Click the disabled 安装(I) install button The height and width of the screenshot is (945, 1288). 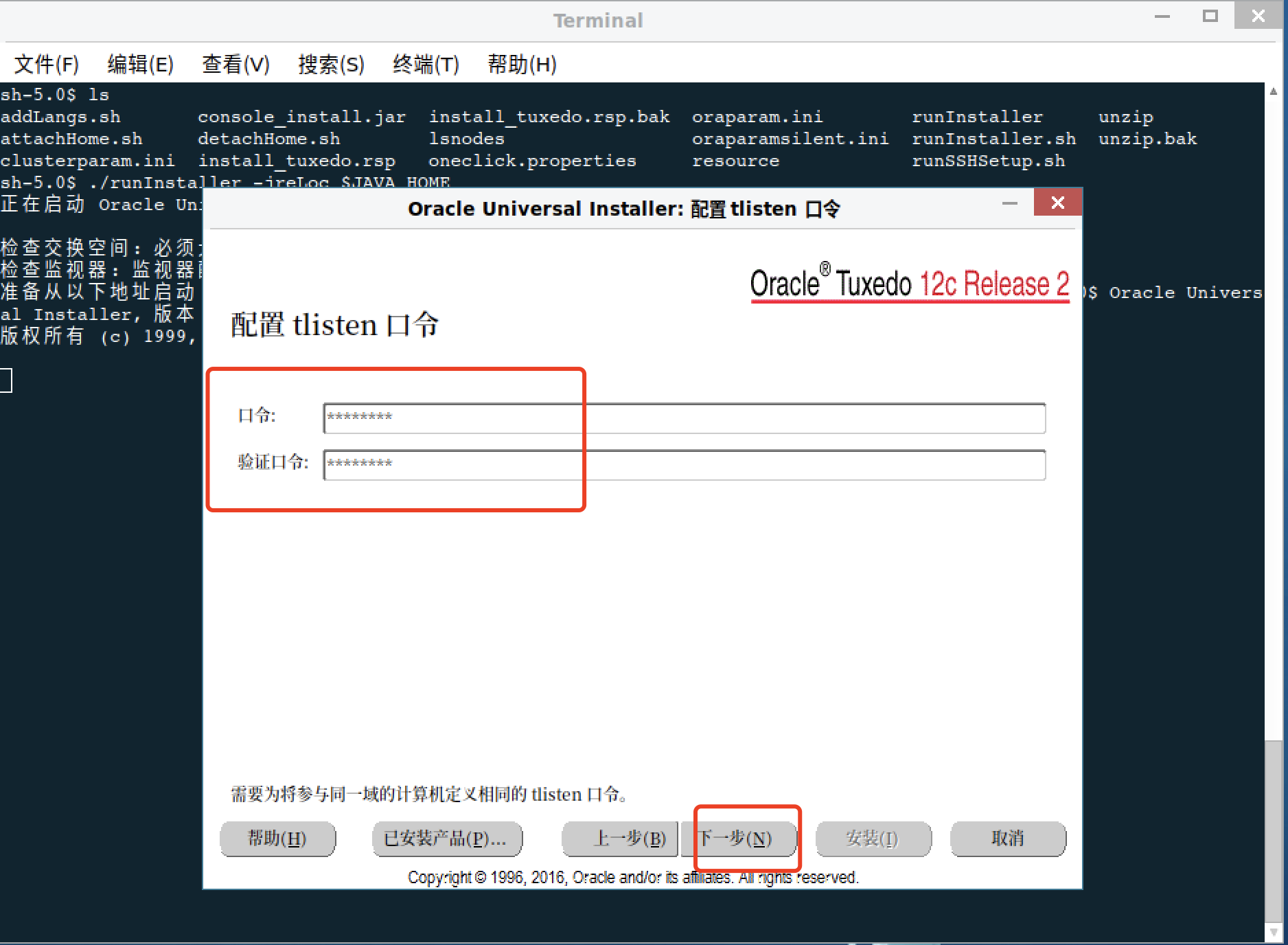coord(873,839)
